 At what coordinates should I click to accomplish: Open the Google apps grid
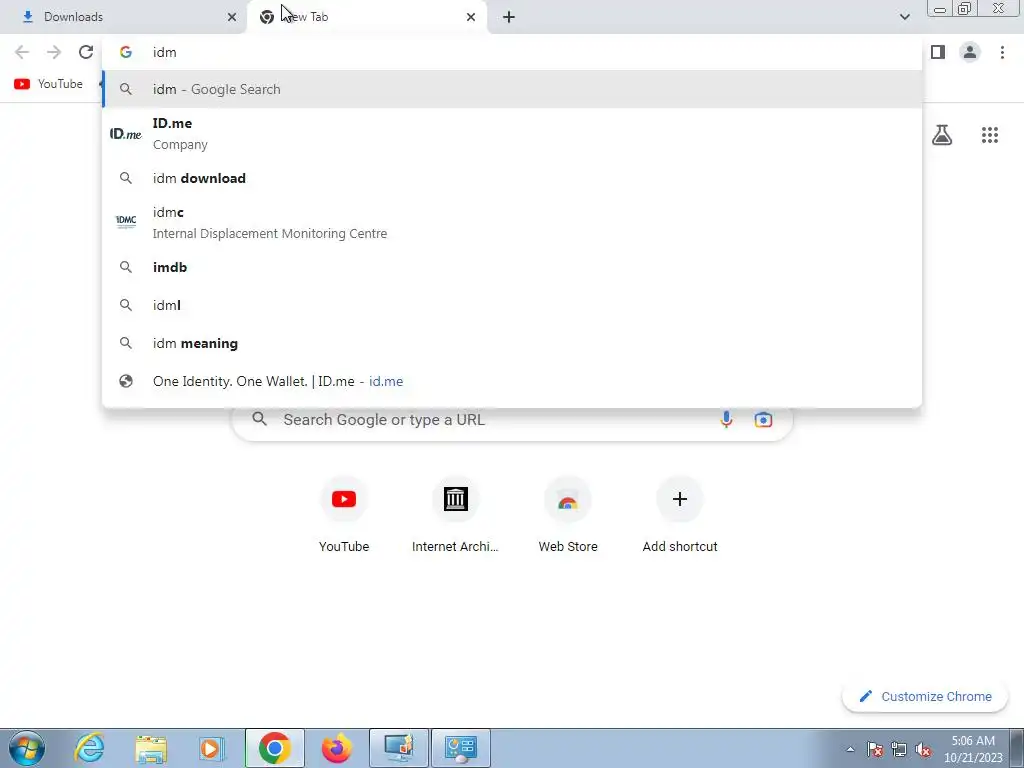989,135
